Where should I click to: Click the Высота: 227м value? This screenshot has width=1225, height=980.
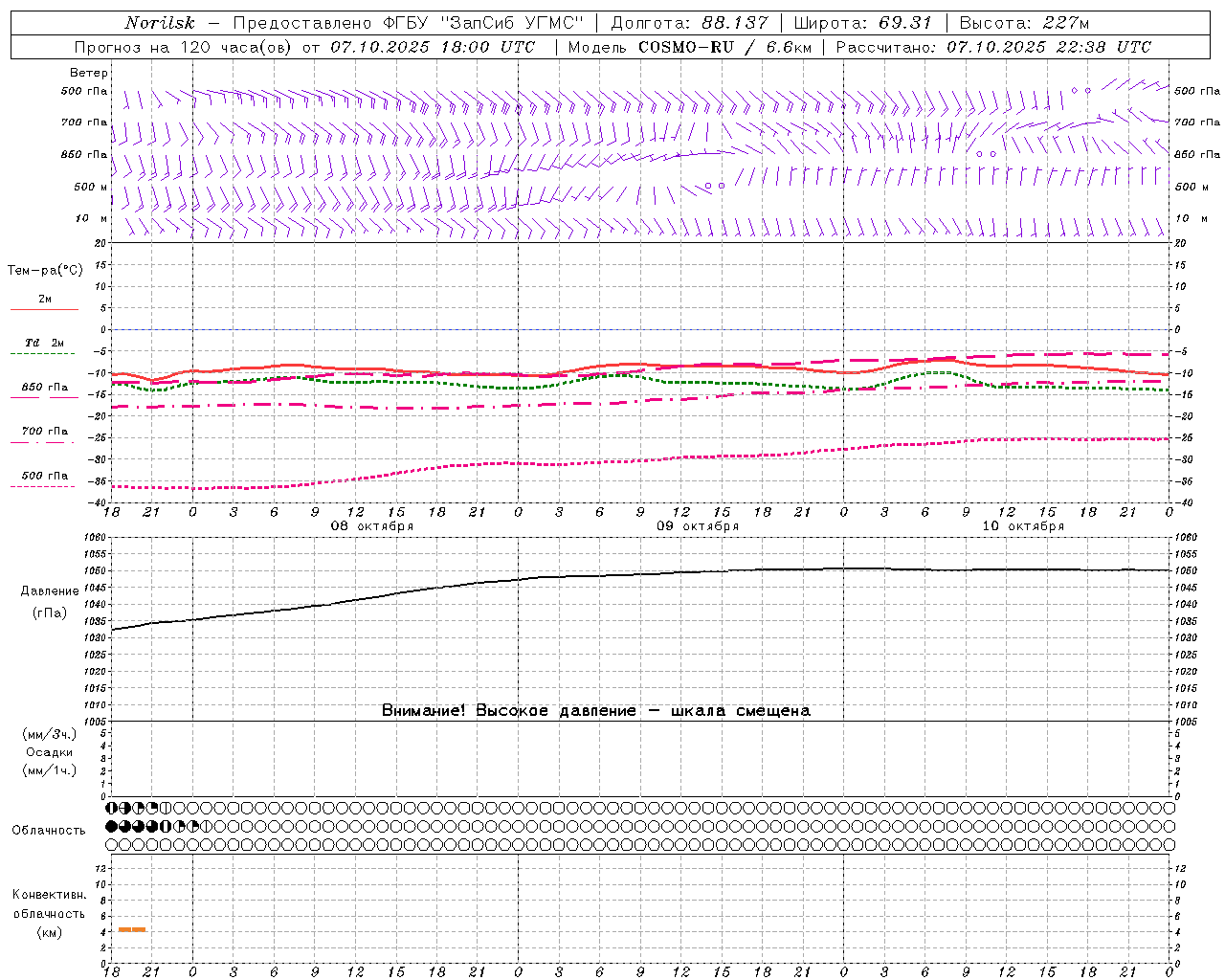click(1024, 23)
